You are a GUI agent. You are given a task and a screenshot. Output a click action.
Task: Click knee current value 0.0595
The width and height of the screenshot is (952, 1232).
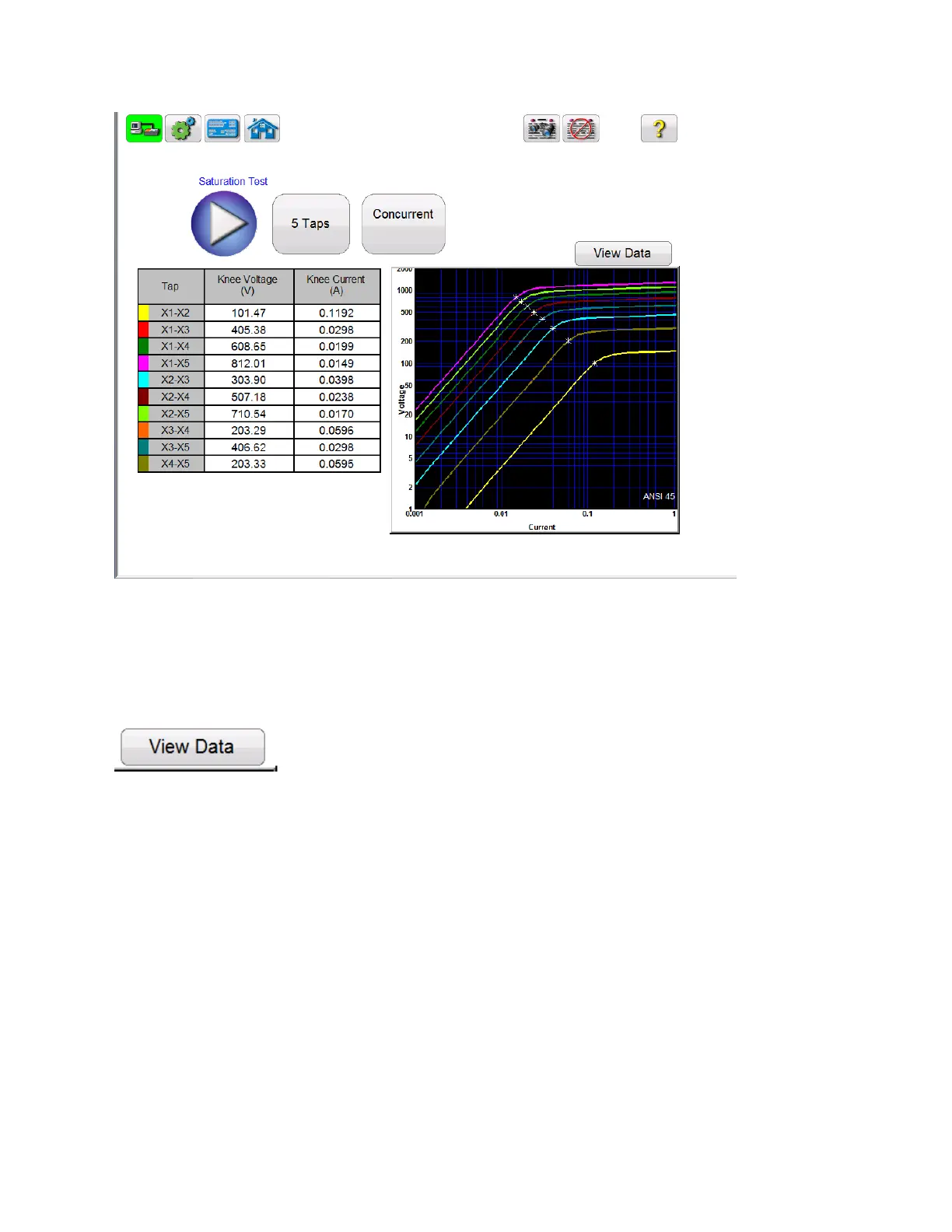point(337,464)
